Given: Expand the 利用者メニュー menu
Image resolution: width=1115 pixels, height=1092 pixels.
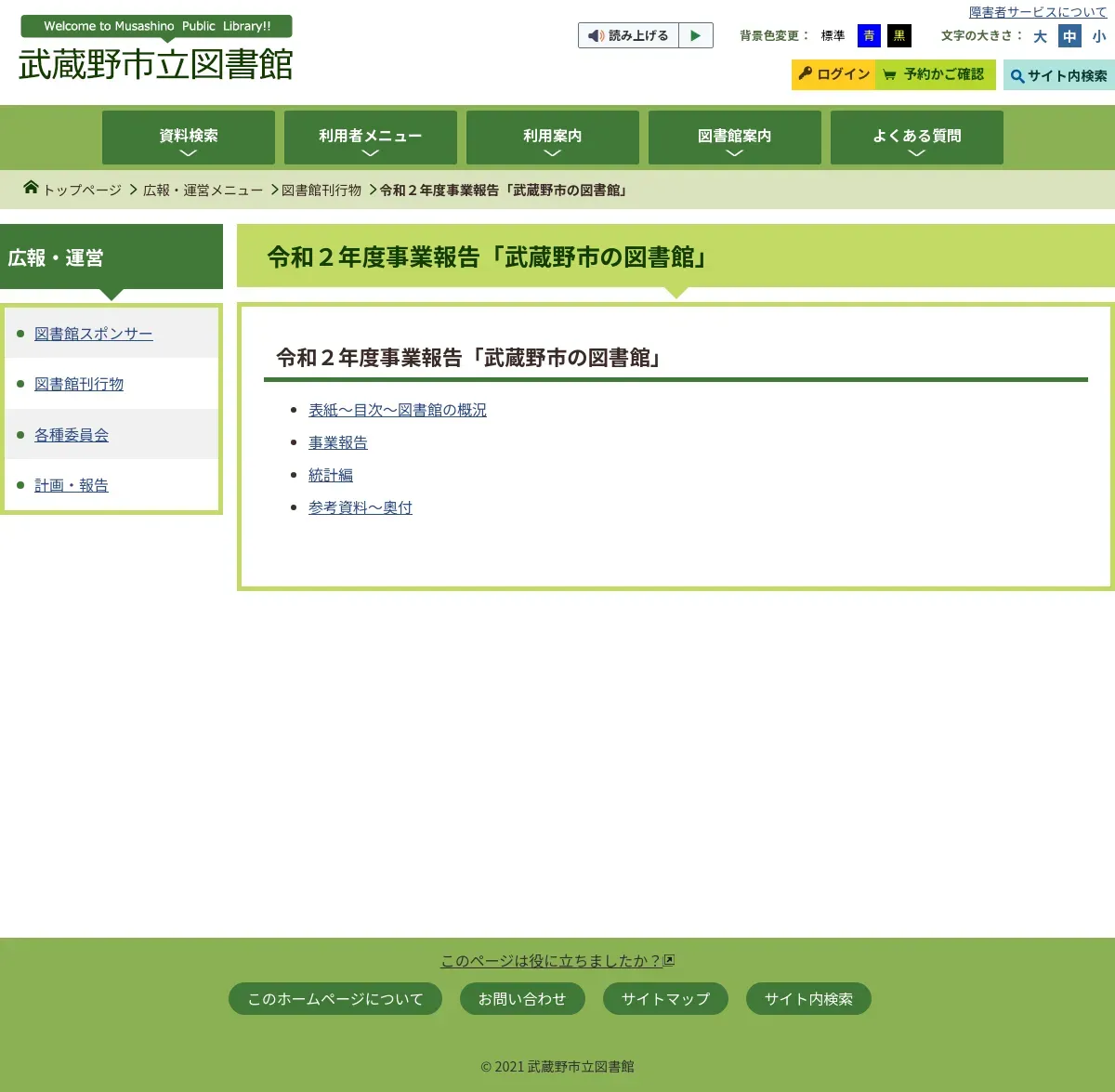Looking at the screenshot, I should tap(371, 138).
